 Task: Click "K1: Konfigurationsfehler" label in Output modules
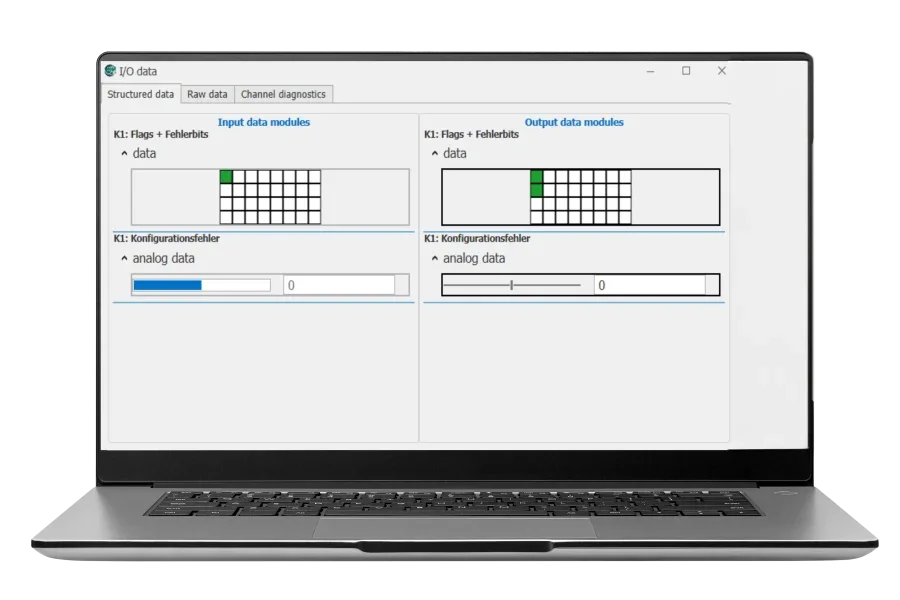coord(477,238)
